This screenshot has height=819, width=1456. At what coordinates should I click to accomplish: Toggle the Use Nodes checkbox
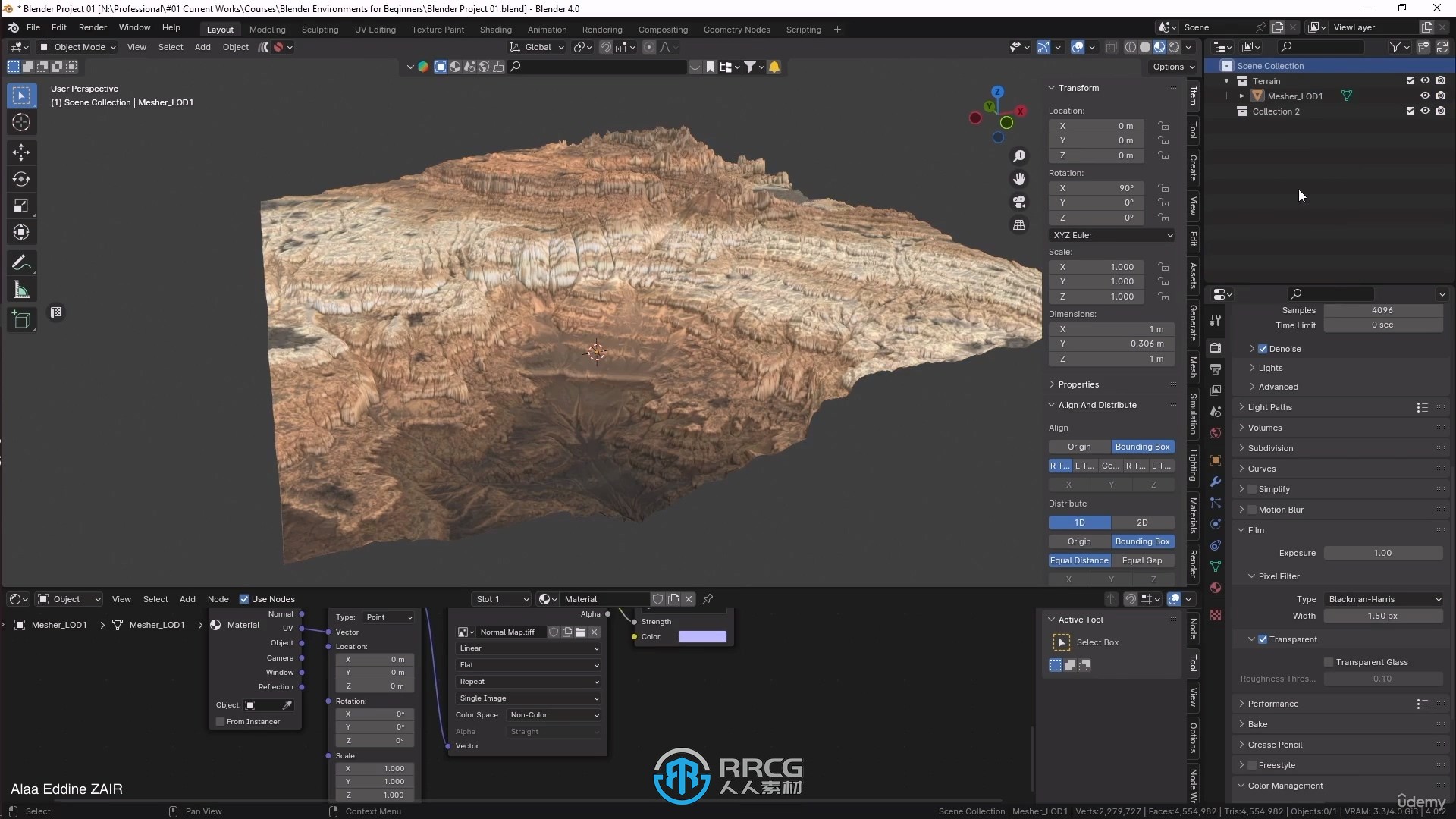244,599
